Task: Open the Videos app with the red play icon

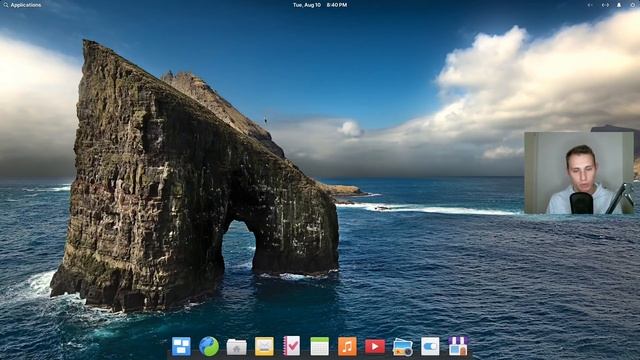Action: pyautogui.click(x=375, y=347)
